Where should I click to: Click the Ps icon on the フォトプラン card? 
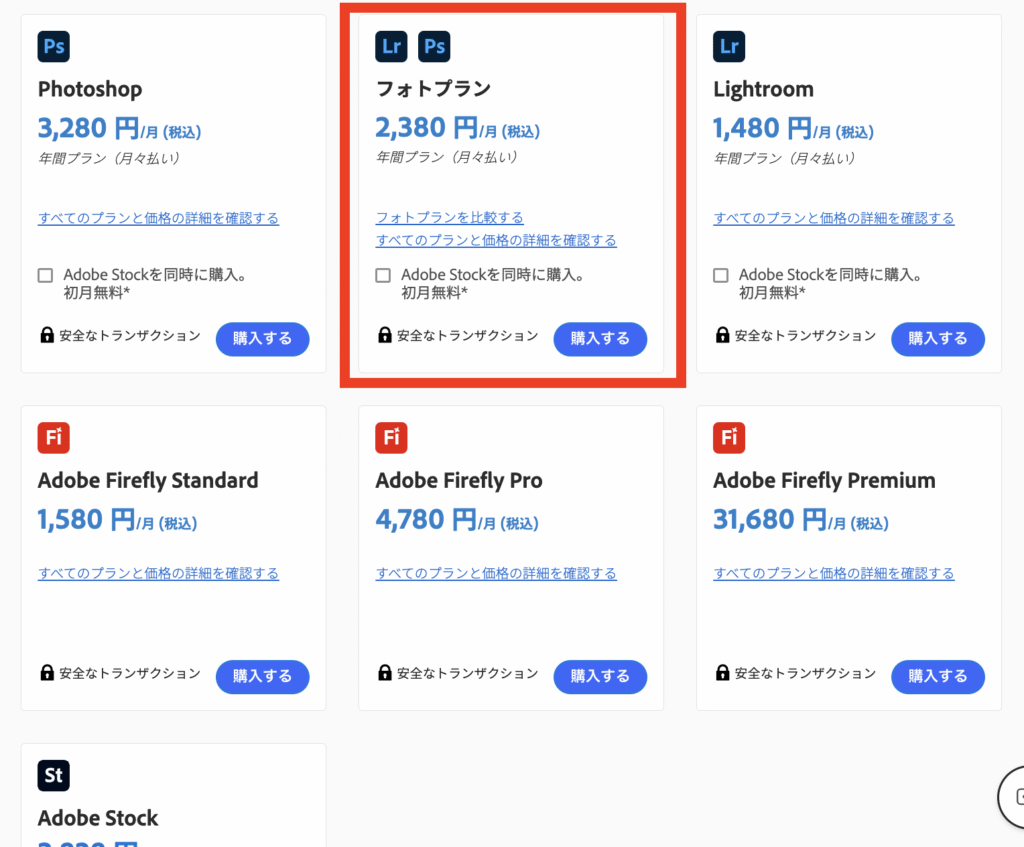click(433, 47)
